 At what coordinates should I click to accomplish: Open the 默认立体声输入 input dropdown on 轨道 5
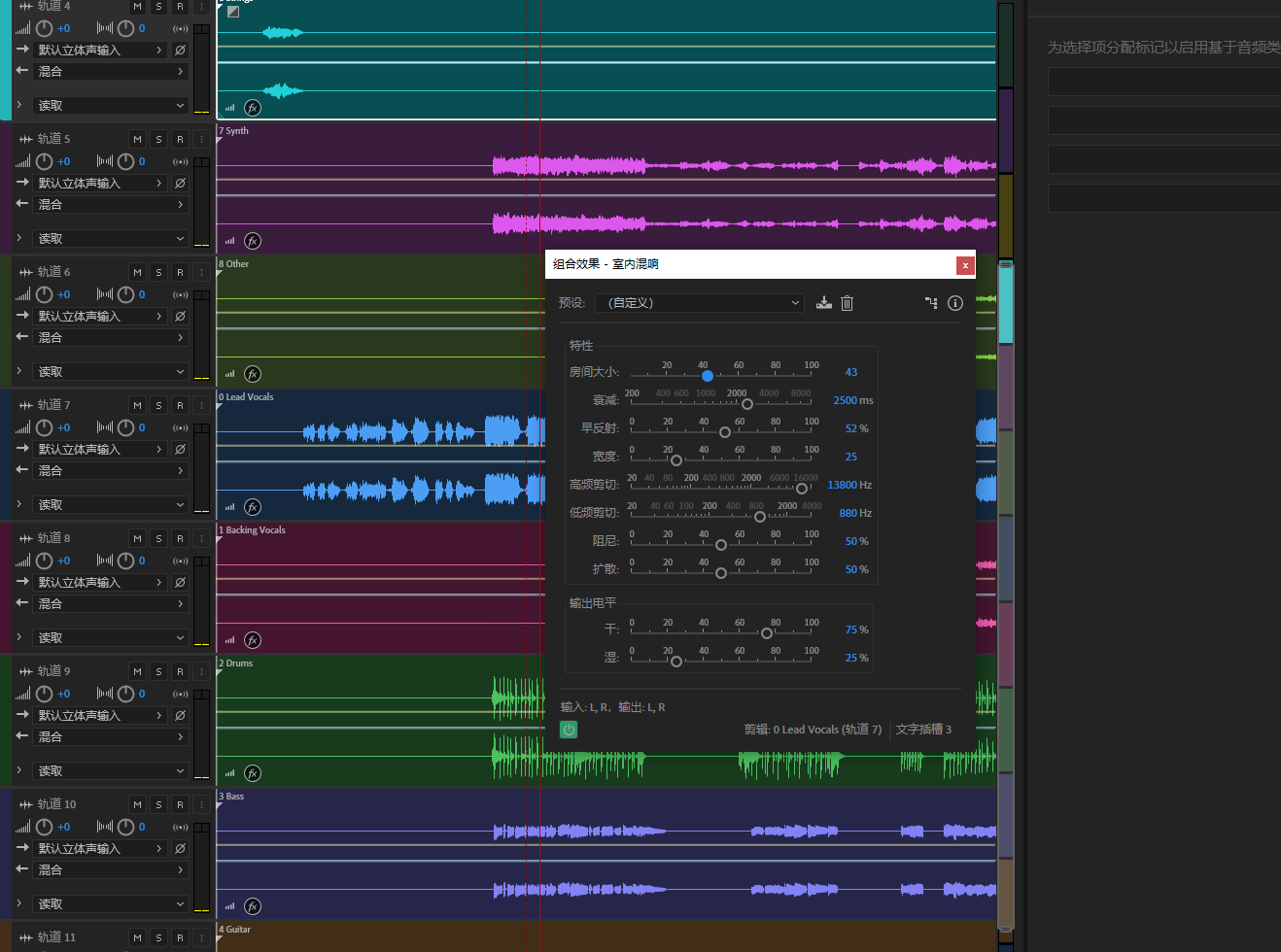coord(101,183)
